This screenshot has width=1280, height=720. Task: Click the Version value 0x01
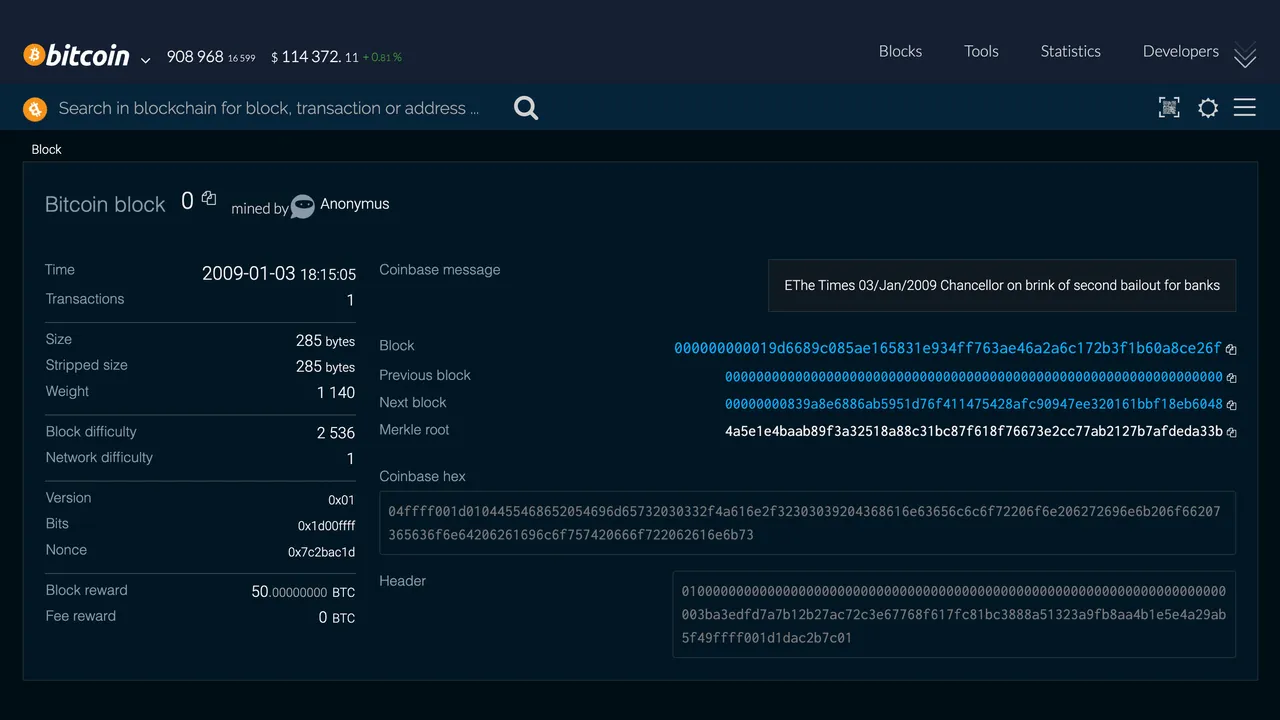coord(341,500)
